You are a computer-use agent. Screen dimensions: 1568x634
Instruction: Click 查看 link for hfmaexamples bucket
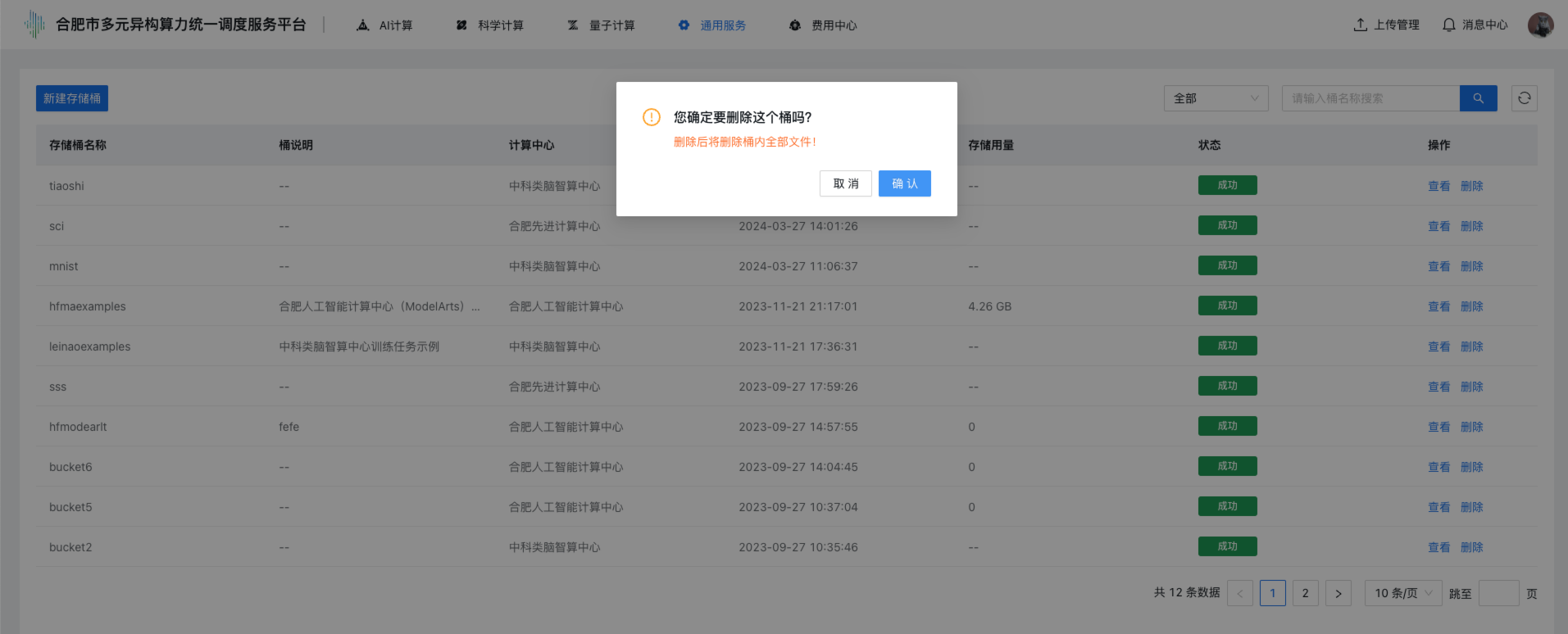pyautogui.click(x=1438, y=306)
